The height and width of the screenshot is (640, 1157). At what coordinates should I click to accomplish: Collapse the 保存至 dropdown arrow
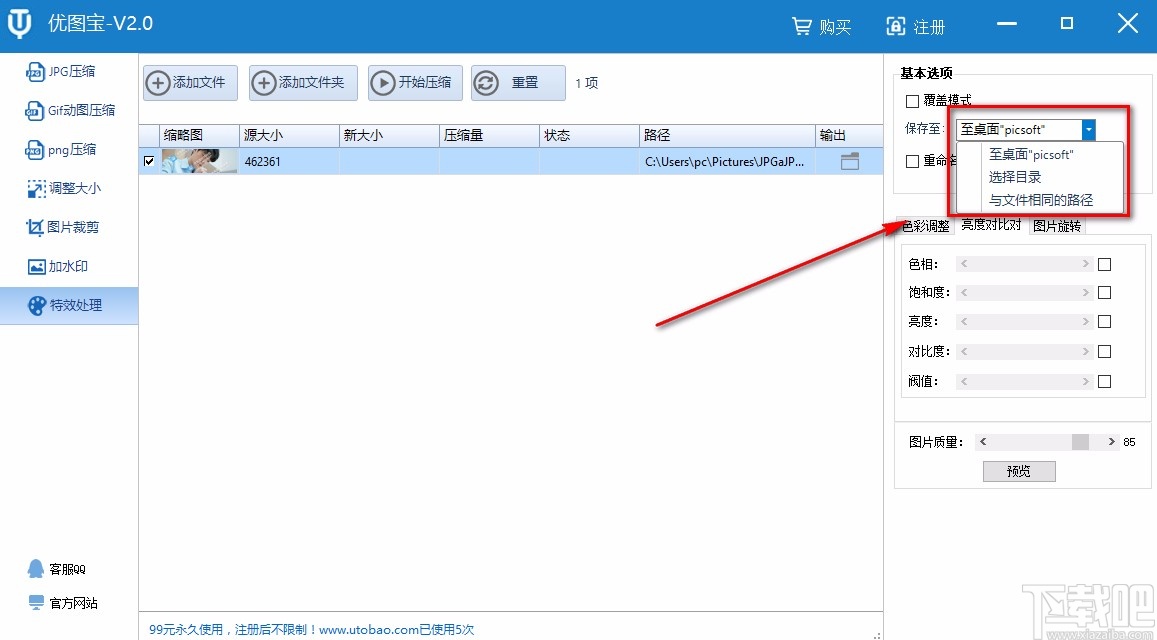click(x=1088, y=130)
